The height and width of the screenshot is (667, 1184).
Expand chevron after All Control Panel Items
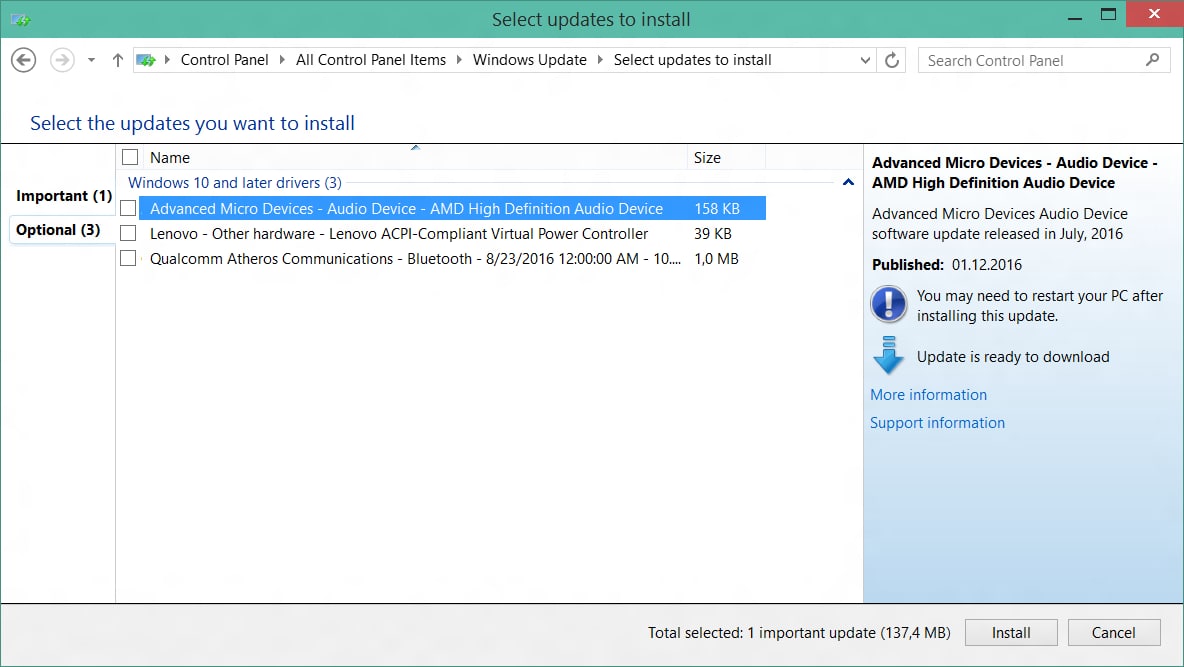(459, 60)
